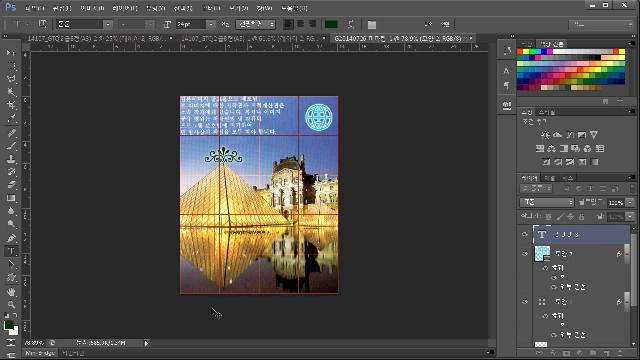The height and width of the screenshot is (360, 640).
Task: Select the Pen tool
Action: coord(11,238)
